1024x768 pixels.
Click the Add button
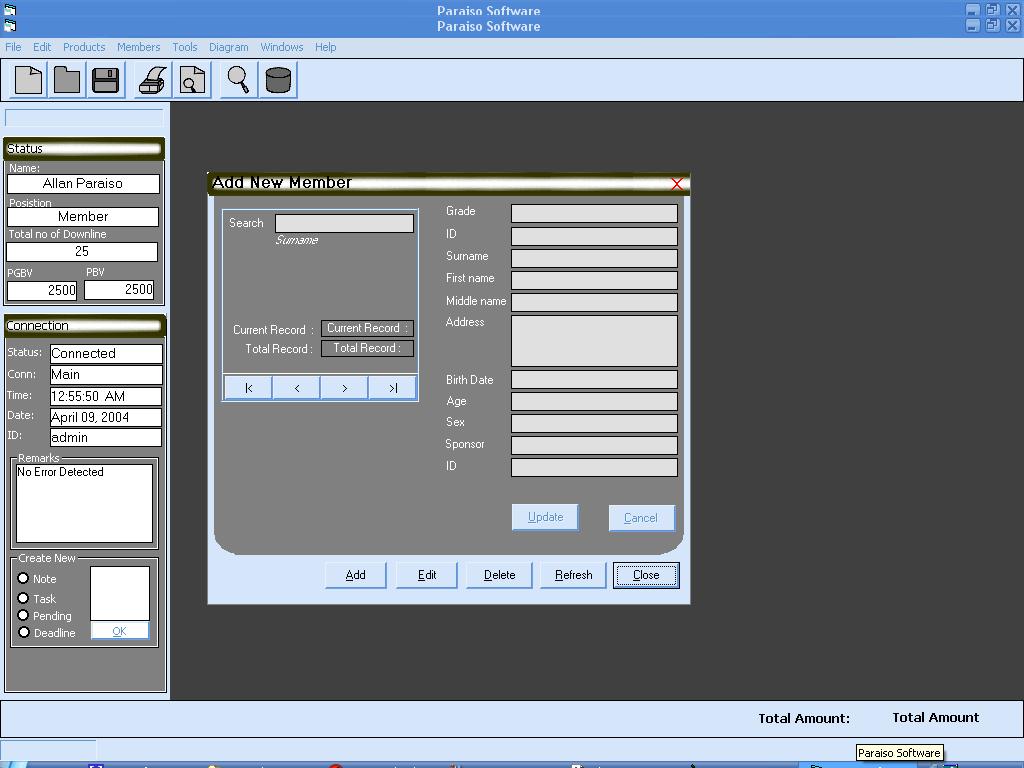click(355, 575)
